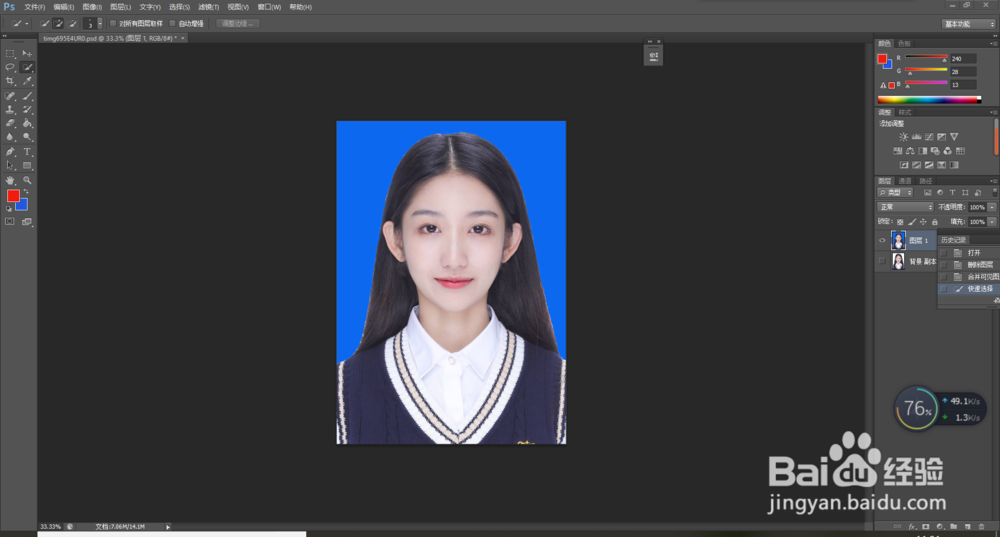The image size is (1000, 537).
Task: Reset default foreground and background colors
Action: click(x=9, y=209)
